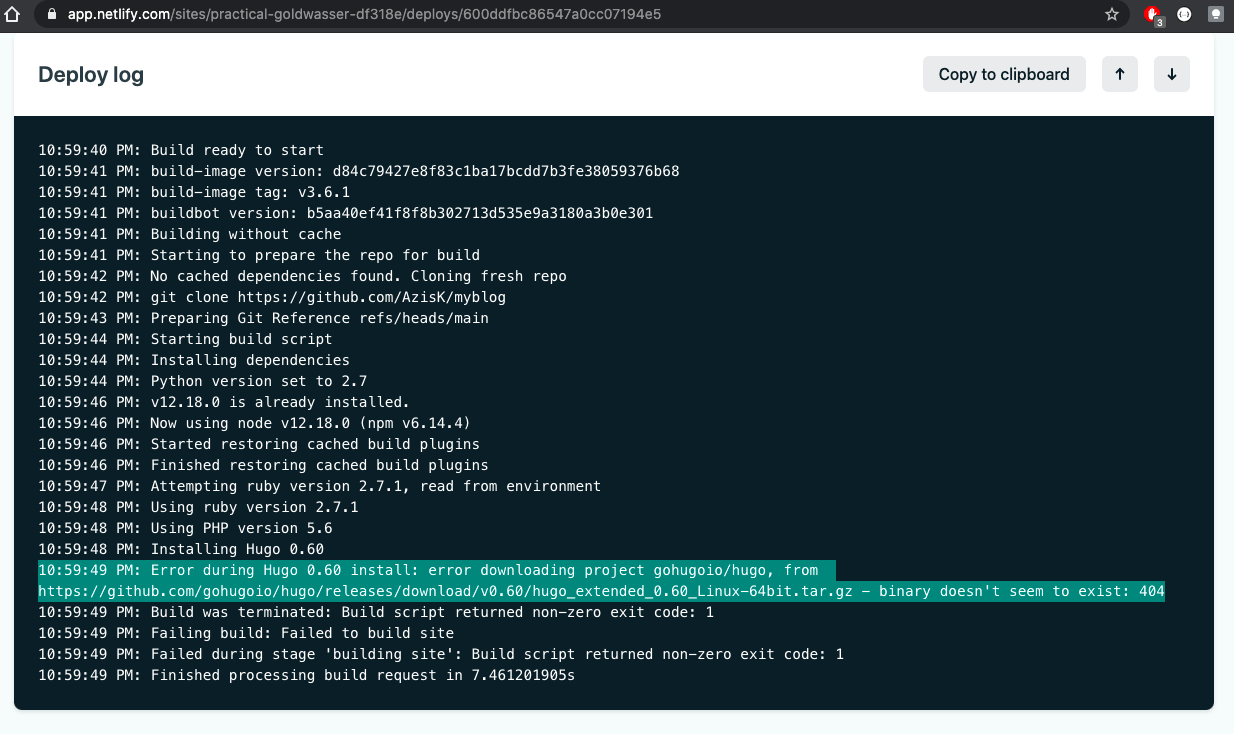
Task: Click the git clone github.com/AzisK/myblog line
Action: tap(272, 297)
